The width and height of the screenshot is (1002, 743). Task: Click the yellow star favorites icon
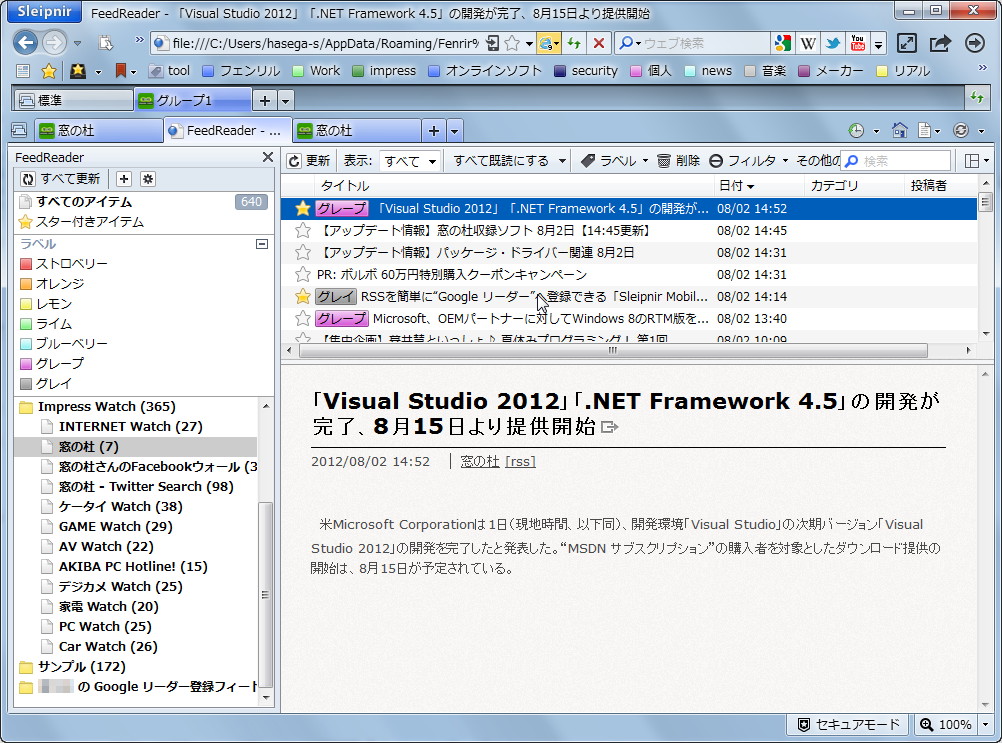49,71
